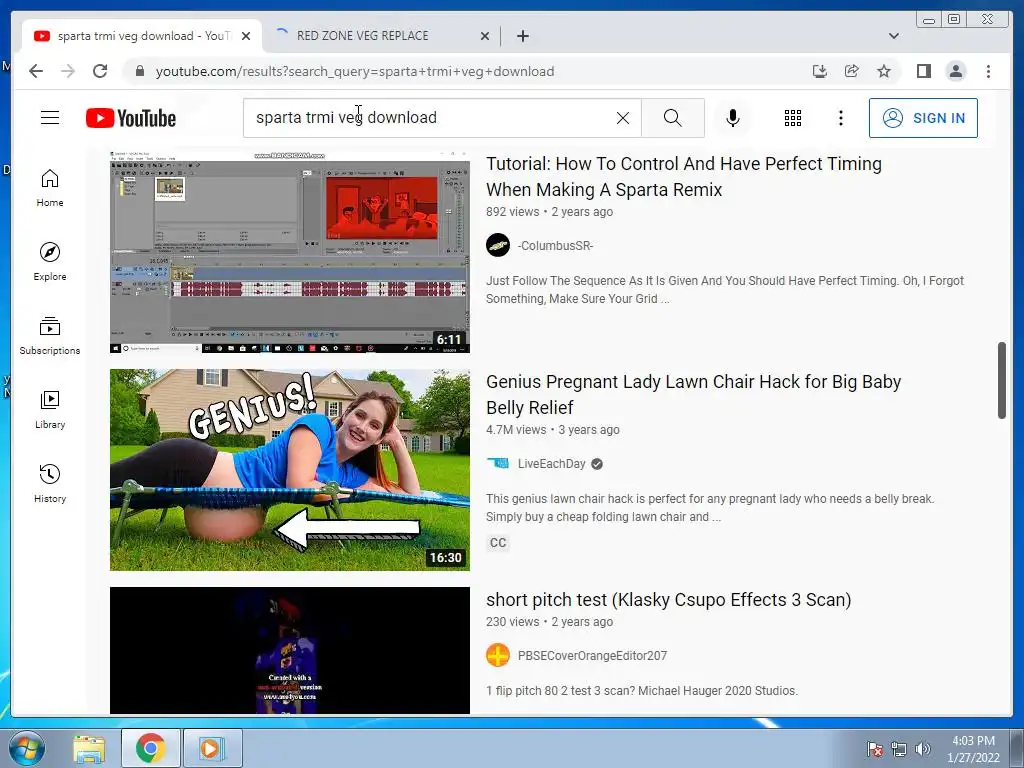Open the PBSECoverOrangeEditor207 channel link
The height and width of the screenshot is (768, 1024).
[x=592, y=656]
